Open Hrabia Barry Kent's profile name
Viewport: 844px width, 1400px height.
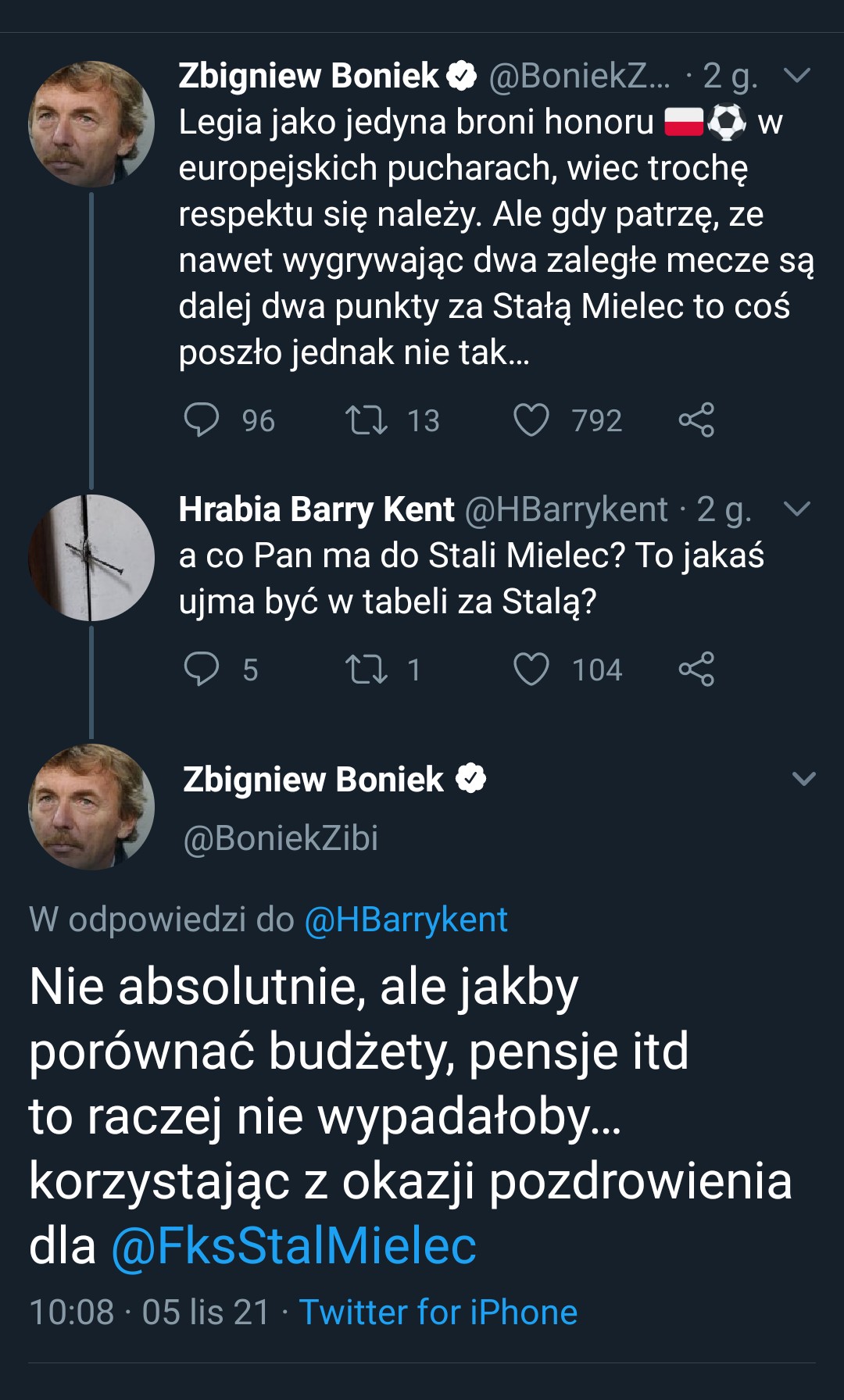click(x=316, y=509)
